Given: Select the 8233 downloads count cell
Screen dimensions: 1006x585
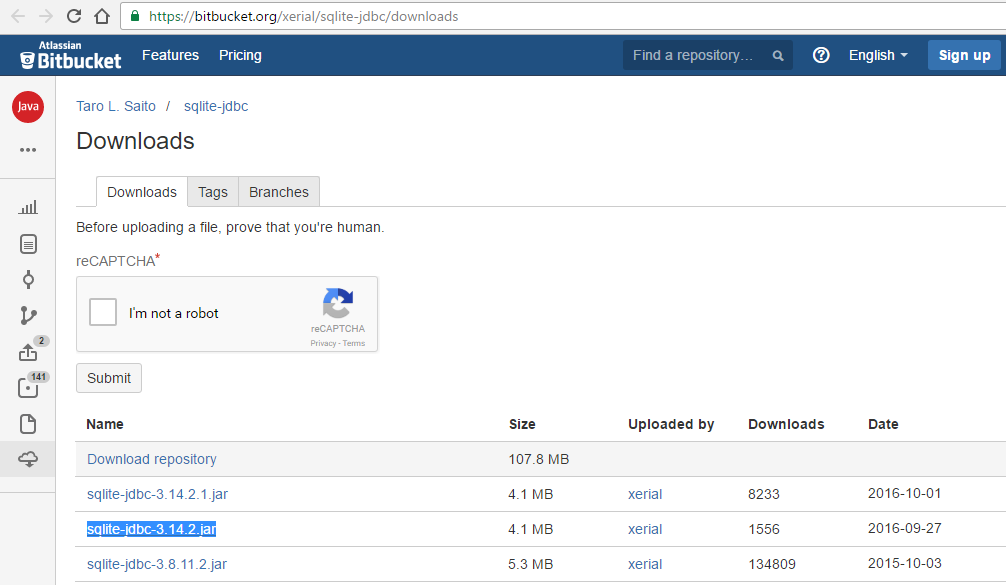Looking at the screenshot, I should pos(763,495).
